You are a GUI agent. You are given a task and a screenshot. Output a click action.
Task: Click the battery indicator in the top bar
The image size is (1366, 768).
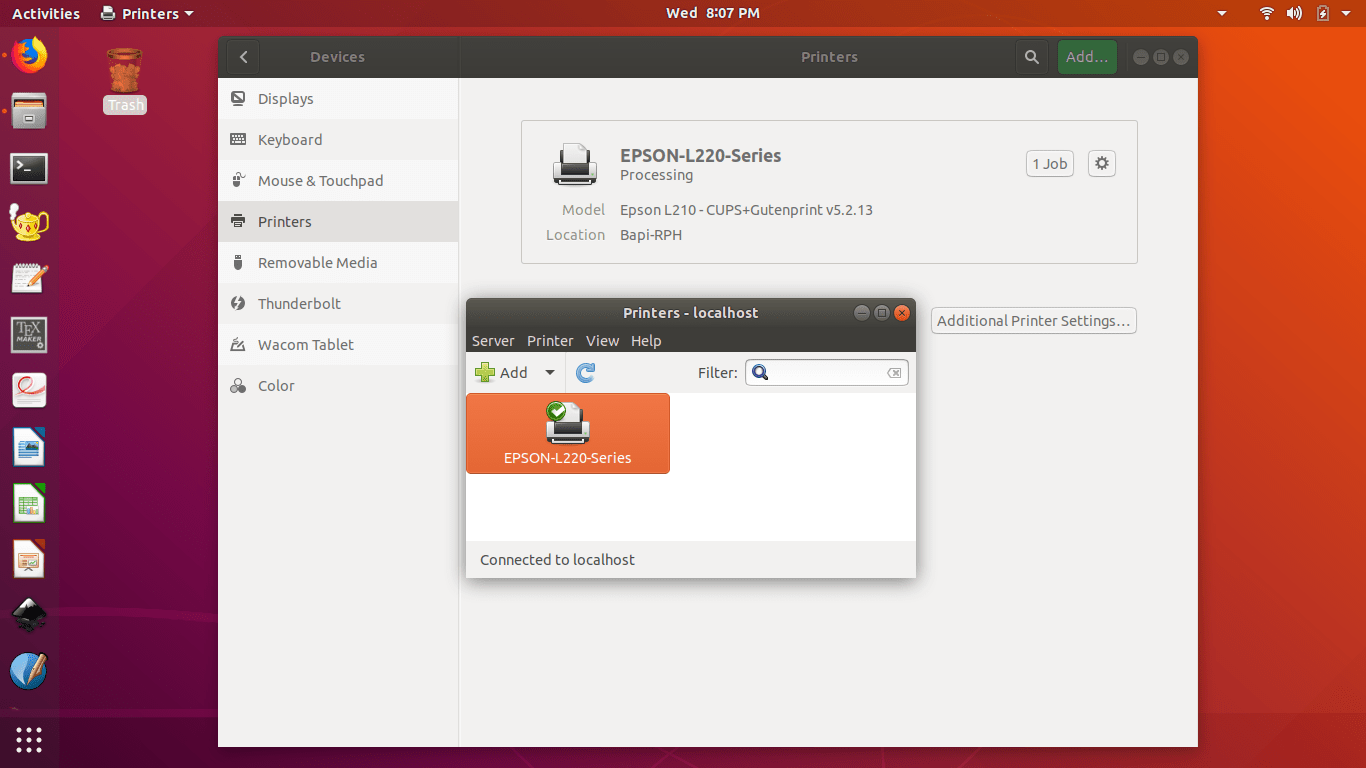[1323, 13]
